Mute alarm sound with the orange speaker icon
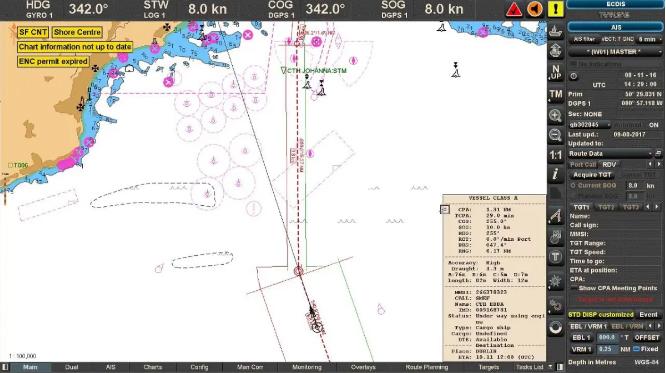Screen dimensions: 666x373 pos(535,9)
